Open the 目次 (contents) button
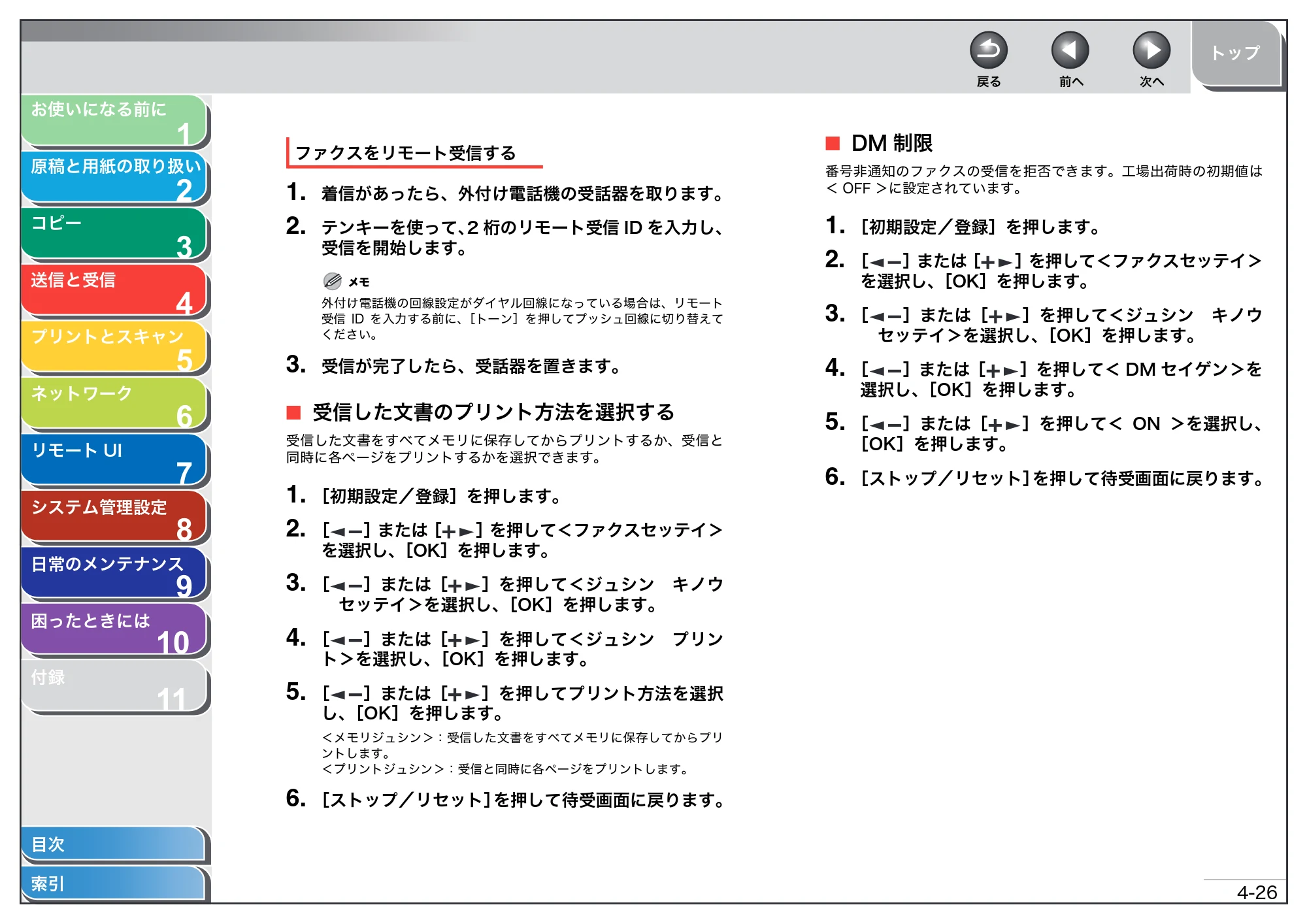The height and width of the screenshot is (924, 1307). click(113, 844)
